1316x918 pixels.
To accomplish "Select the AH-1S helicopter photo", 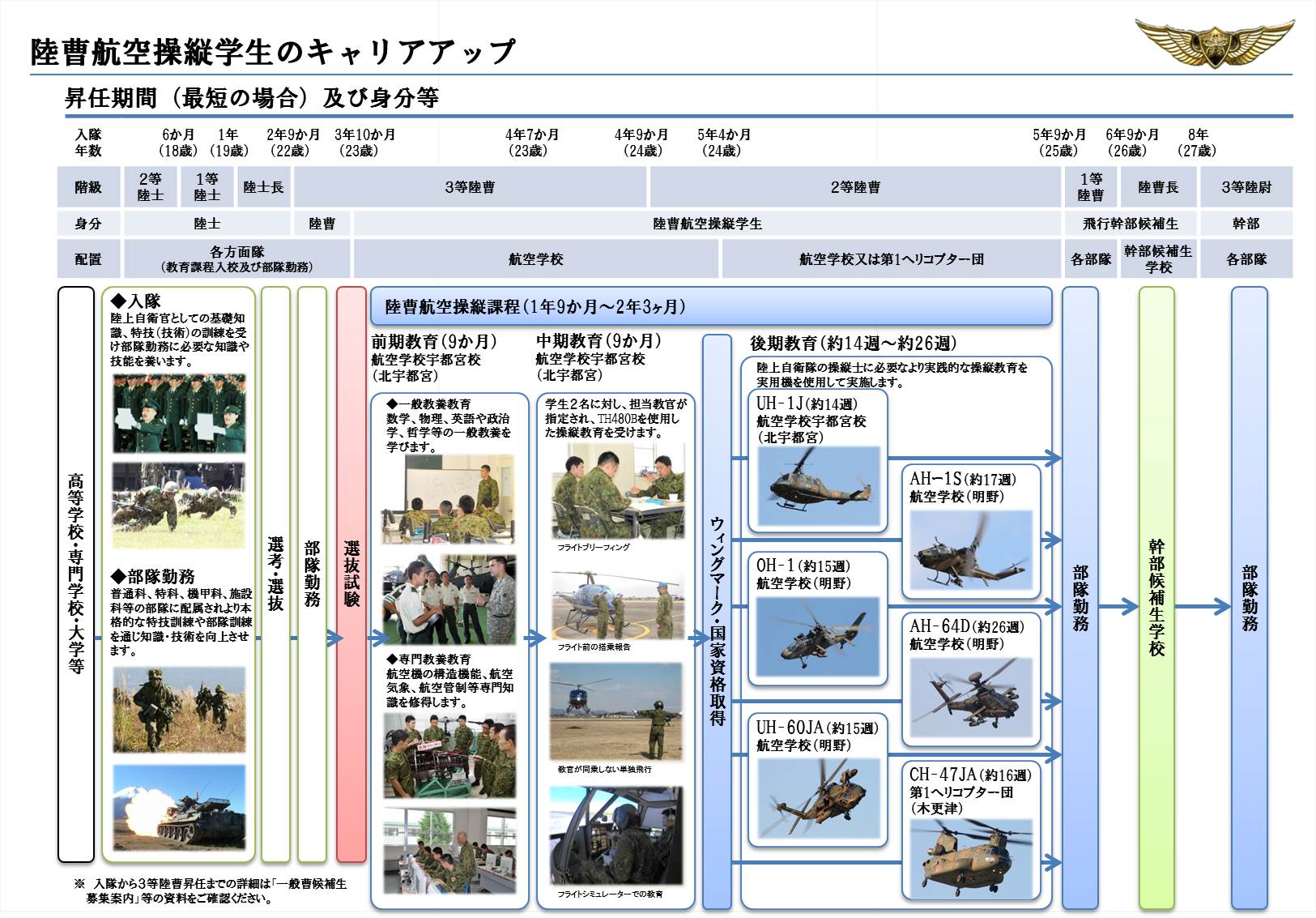I will click(x=971, y=550).
